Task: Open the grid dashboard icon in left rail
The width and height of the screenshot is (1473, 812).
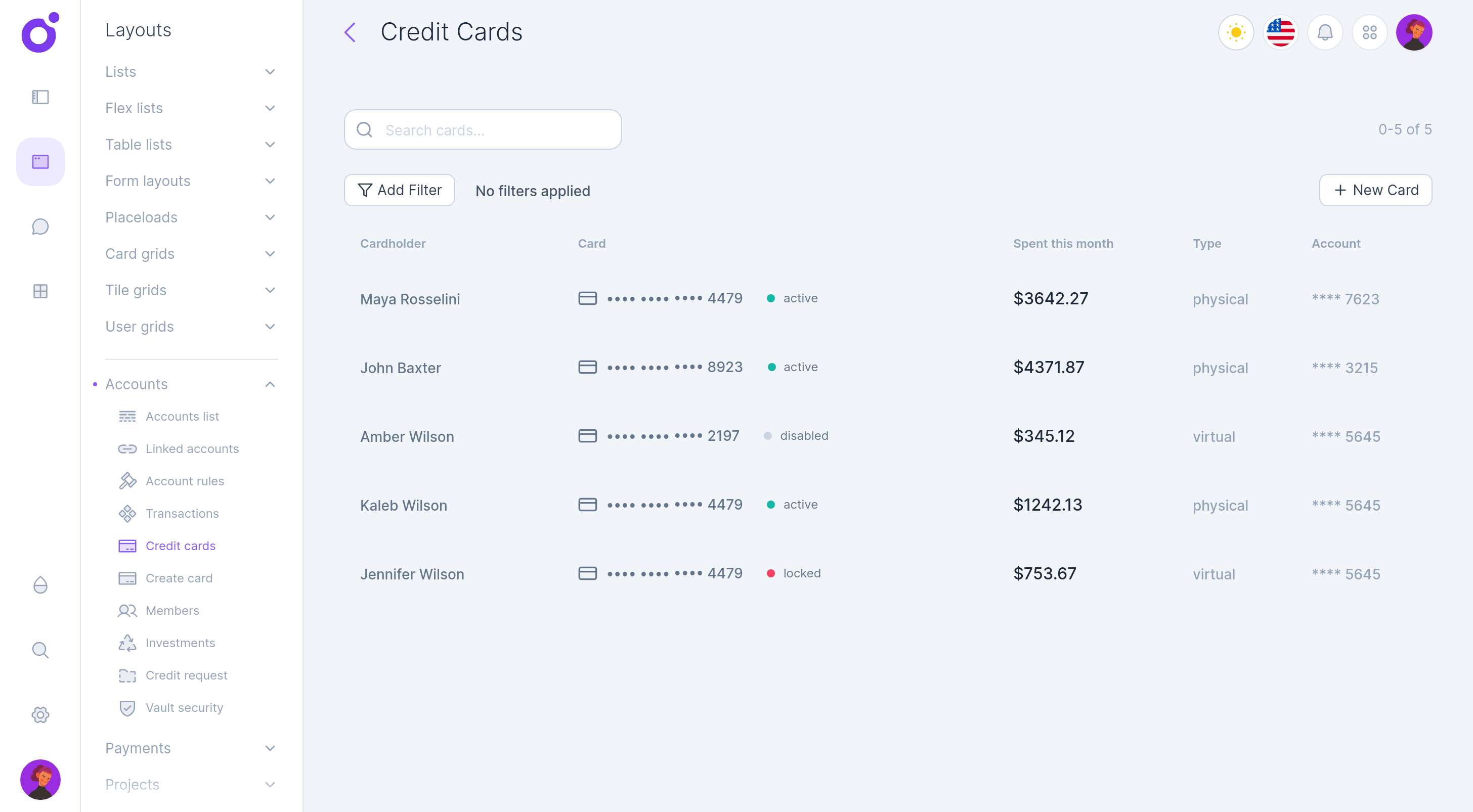Action: (x=40, y=291)
